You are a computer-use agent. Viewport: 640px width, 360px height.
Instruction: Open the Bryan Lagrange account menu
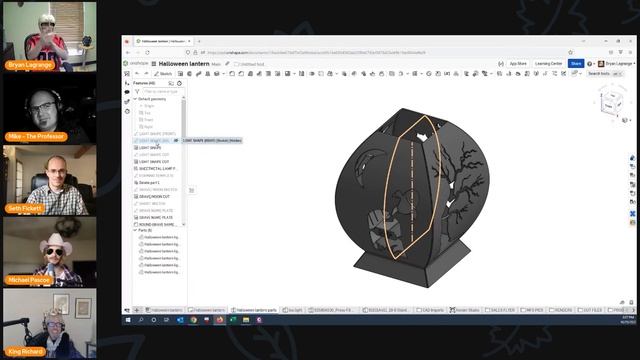pos(616,64)
